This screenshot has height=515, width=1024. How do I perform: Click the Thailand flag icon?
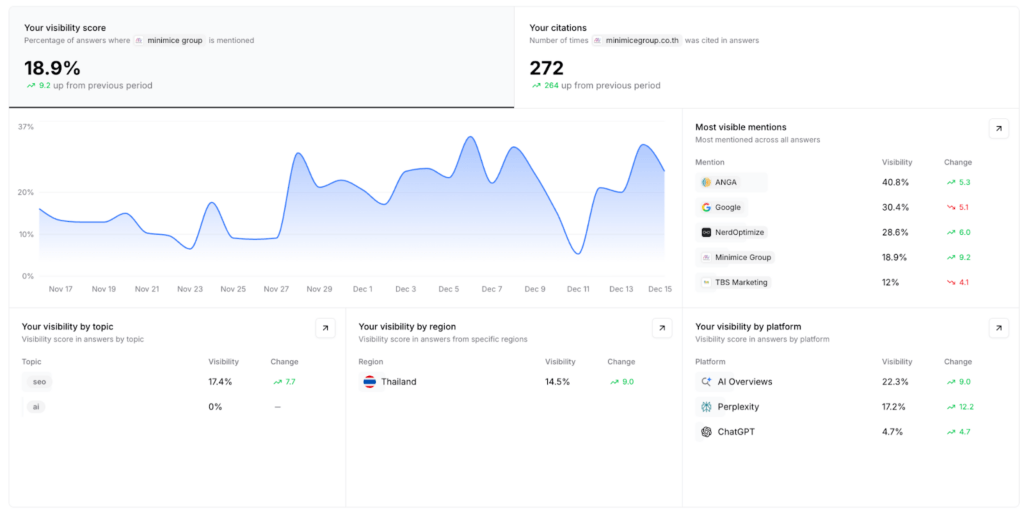[369, 382]
